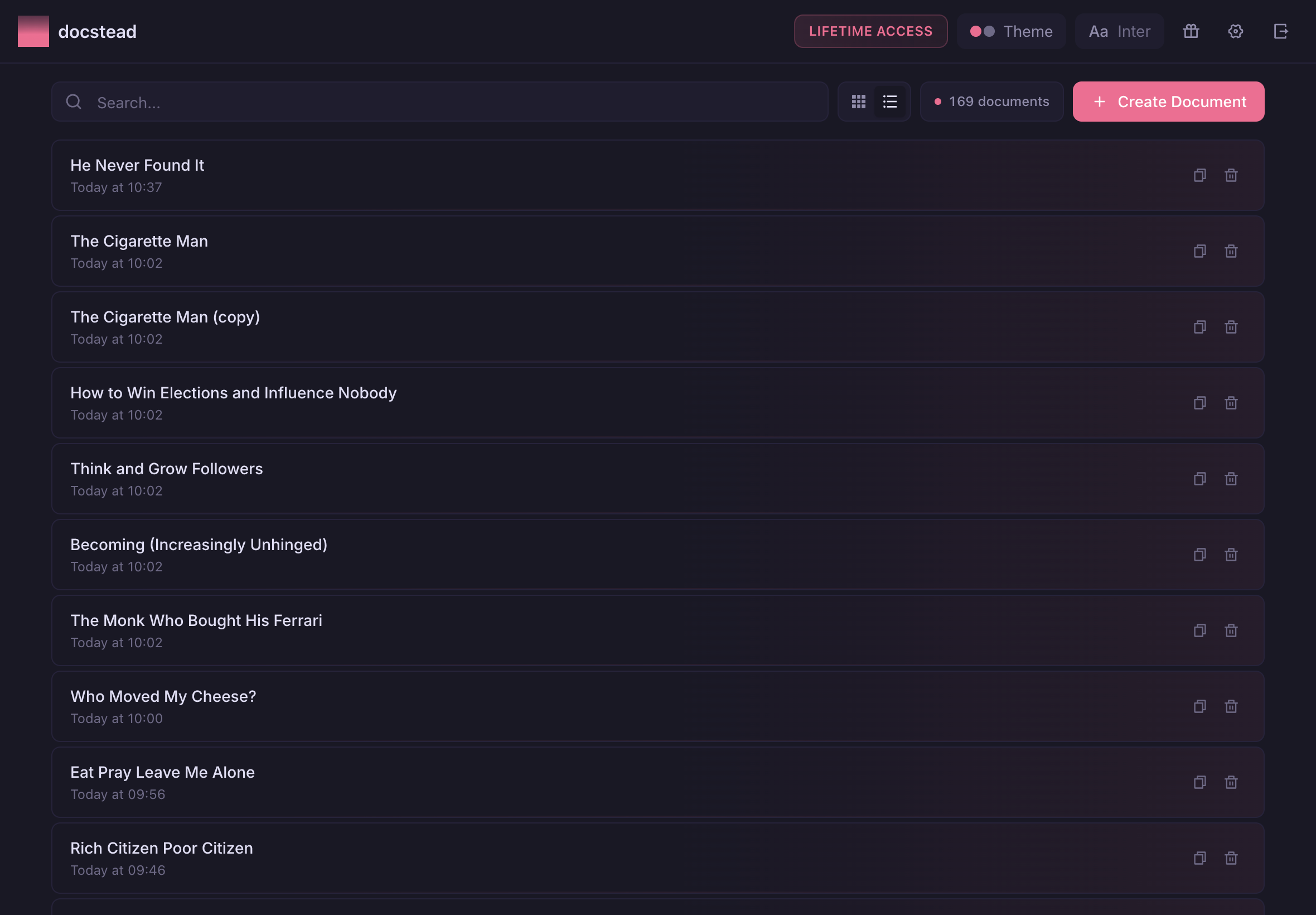Viewport: 1316px width, 915px height.
Task: Click the search magnifier icon
Action: pos(74,102)
